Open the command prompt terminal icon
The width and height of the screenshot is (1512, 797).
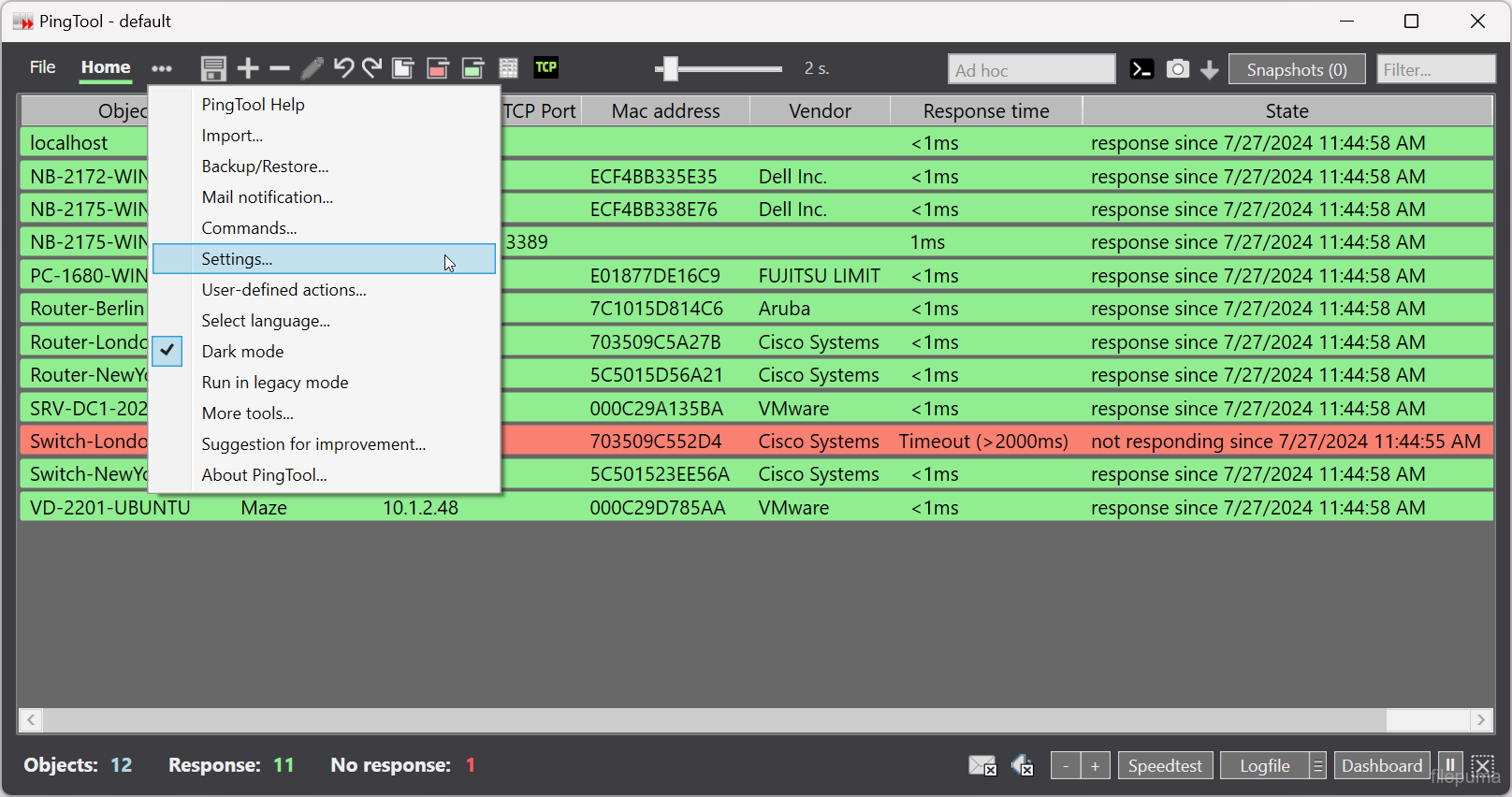click(x=1141, y=69)
